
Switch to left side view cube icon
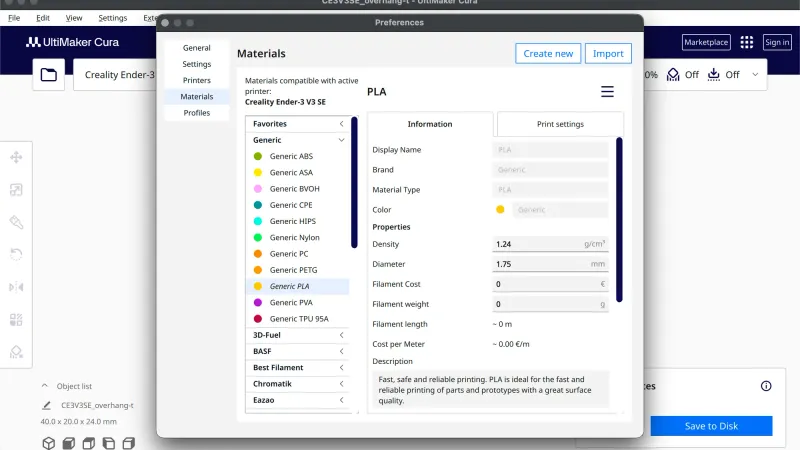click(x=109, y=443)
